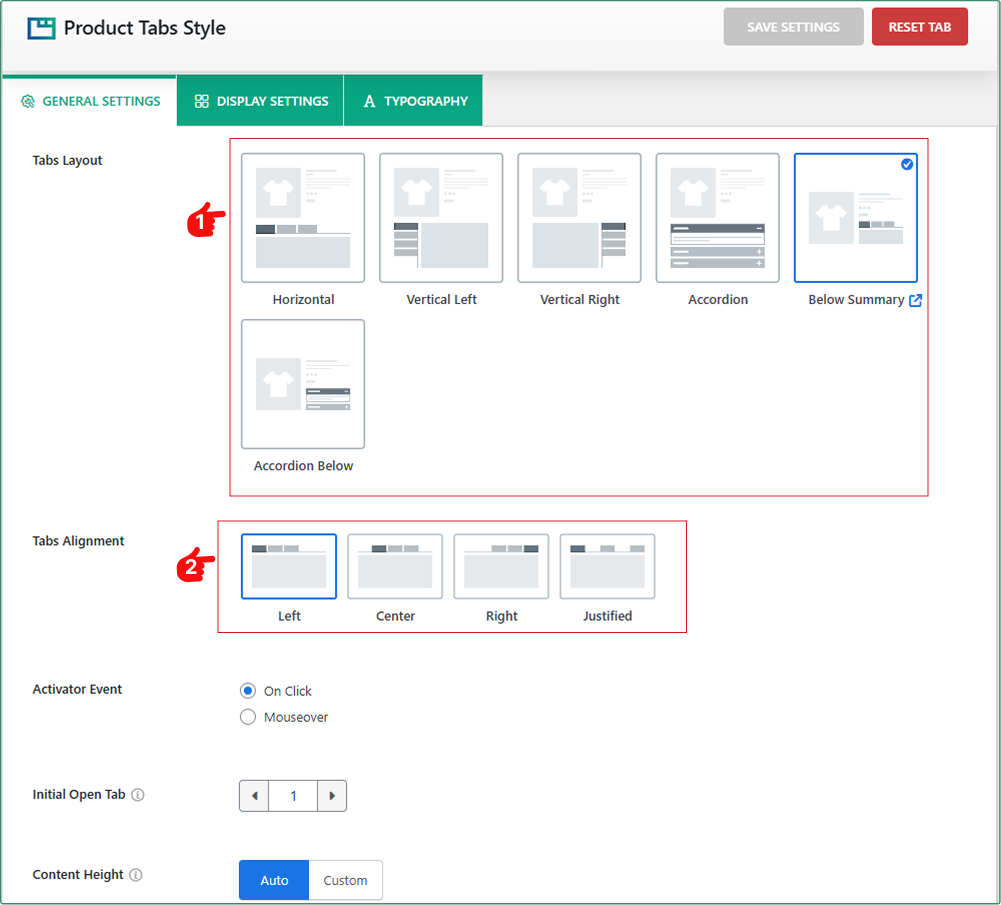Select the Horizontal tabs layout thumbnail
The image size is (1001, 905).
point(303,218)
